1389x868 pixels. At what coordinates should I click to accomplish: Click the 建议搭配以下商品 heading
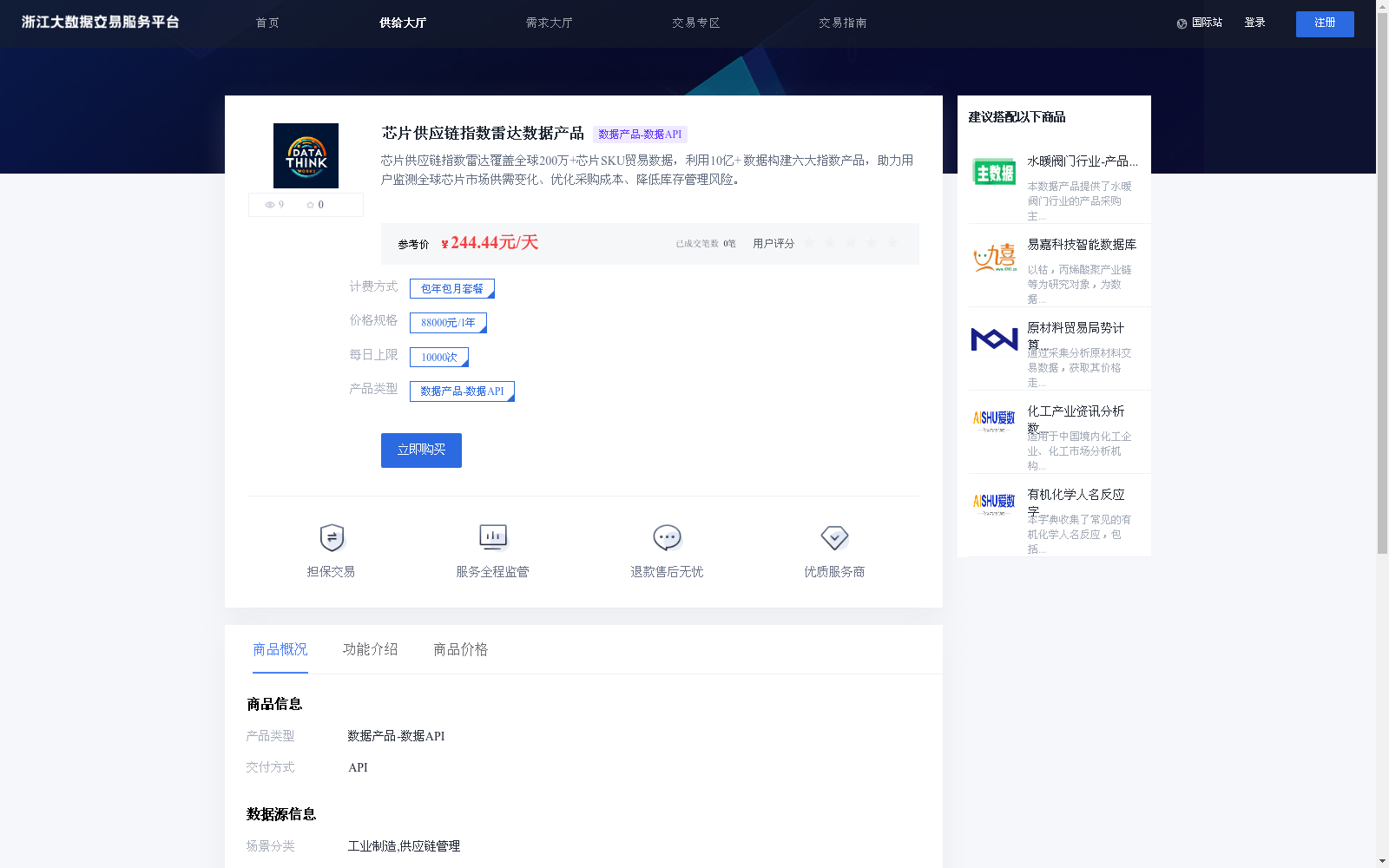click(x=1017, y=117)
